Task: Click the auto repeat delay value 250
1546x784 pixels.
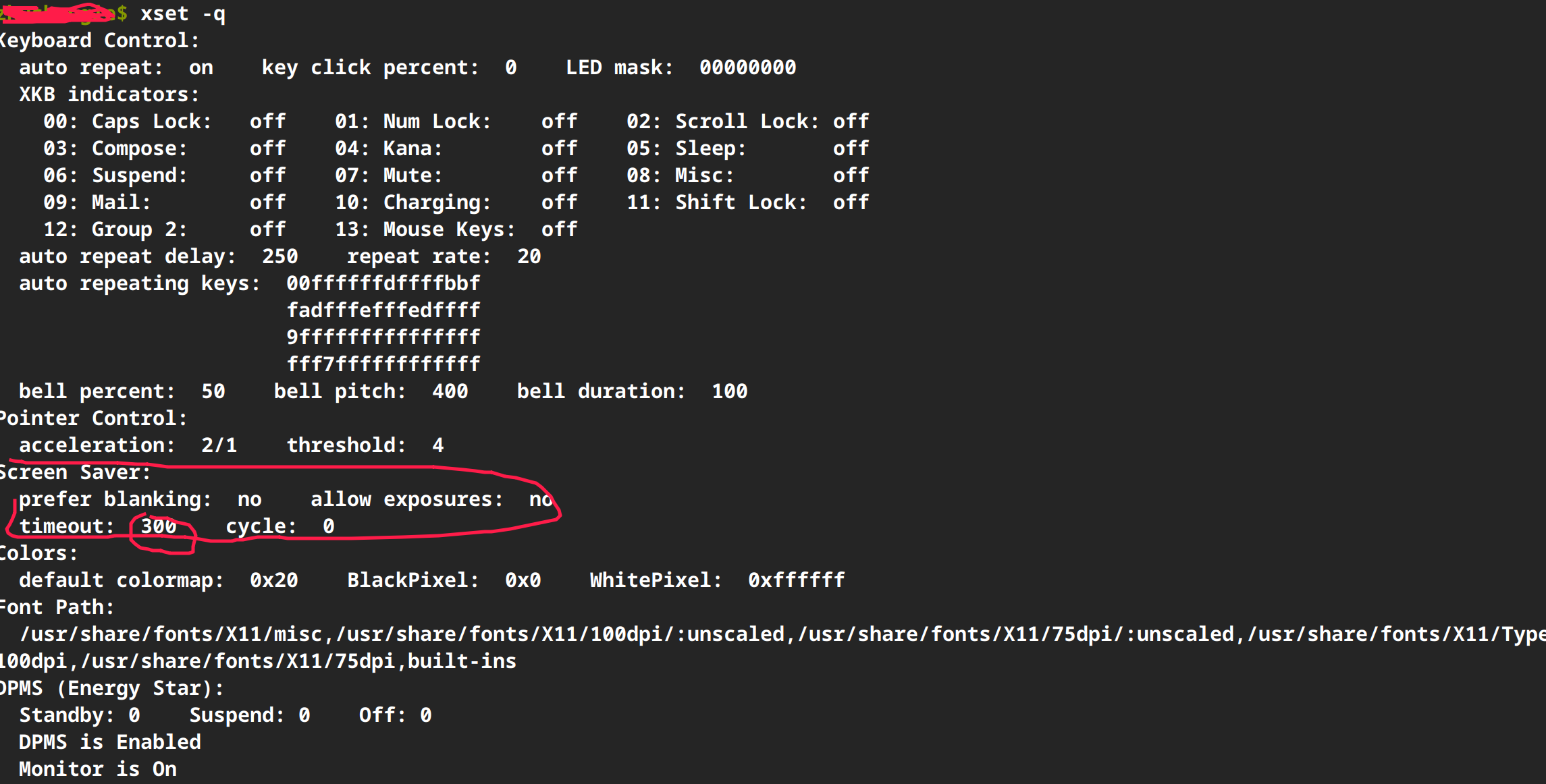Action: point(279,256)
